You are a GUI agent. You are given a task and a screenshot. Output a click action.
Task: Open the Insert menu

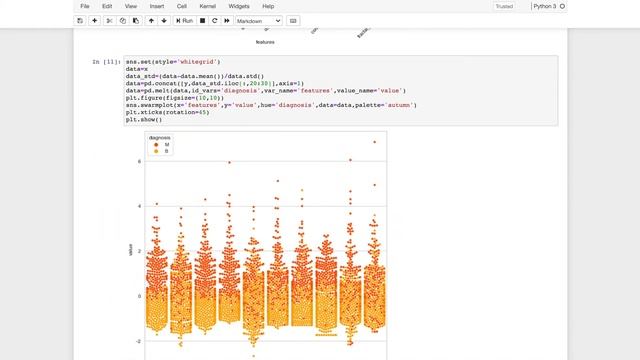coord(157,6)
